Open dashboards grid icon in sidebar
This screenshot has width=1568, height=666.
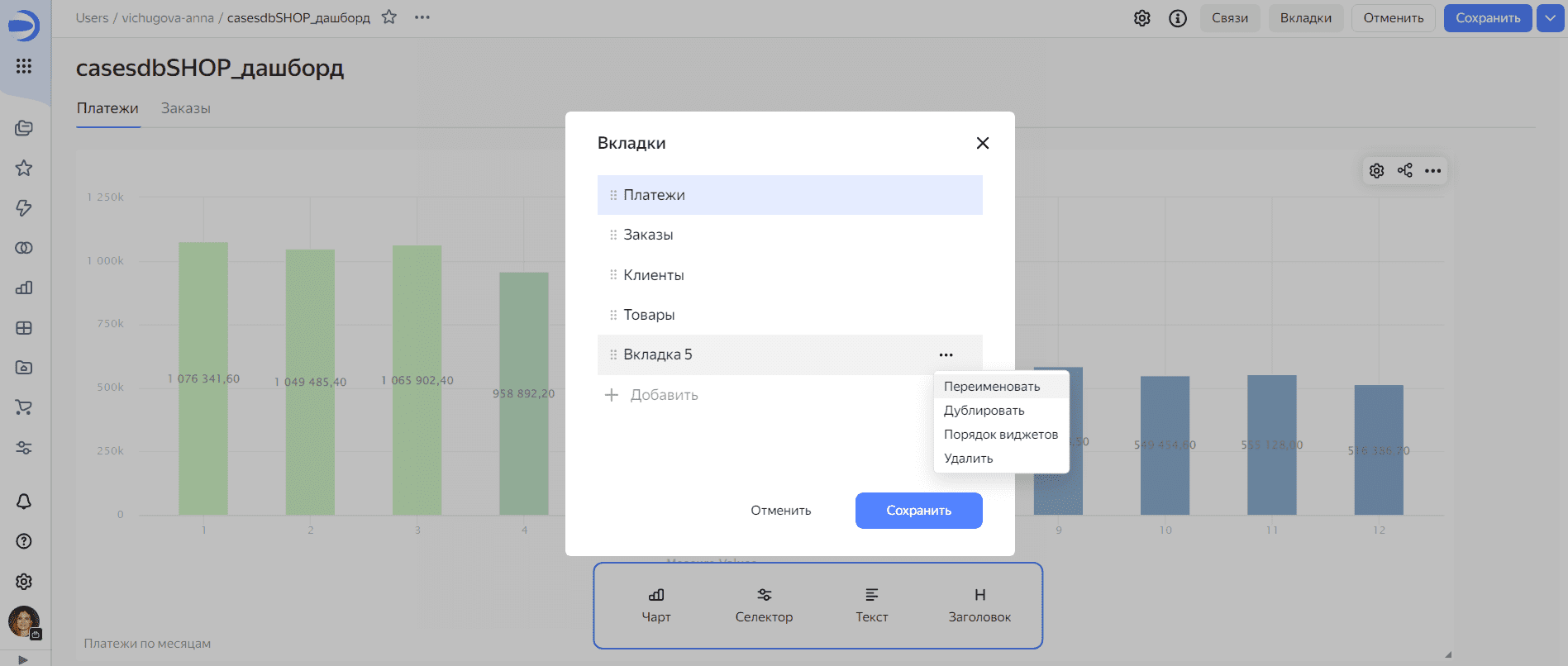(x=24, y=328)
